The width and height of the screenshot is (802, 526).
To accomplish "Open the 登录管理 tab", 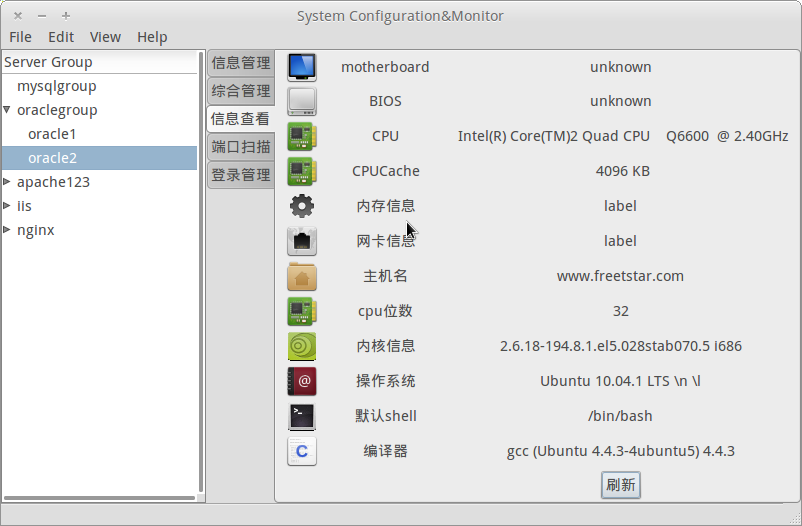I will click(x=241, y=176).
